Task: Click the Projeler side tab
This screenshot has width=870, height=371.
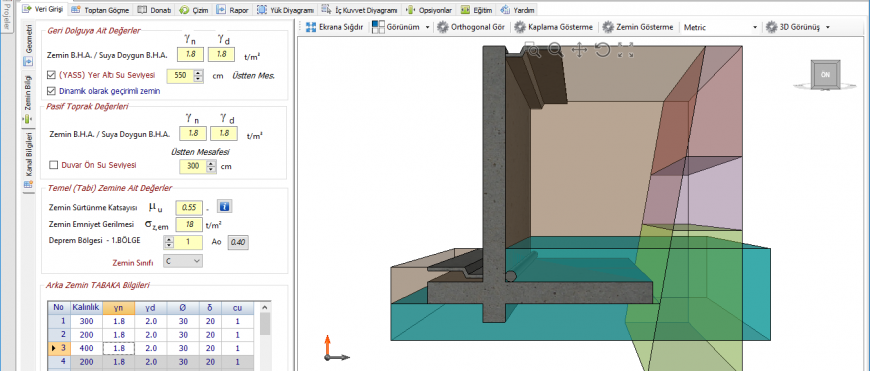Action: pyautogui.click(x=6, y=16)
